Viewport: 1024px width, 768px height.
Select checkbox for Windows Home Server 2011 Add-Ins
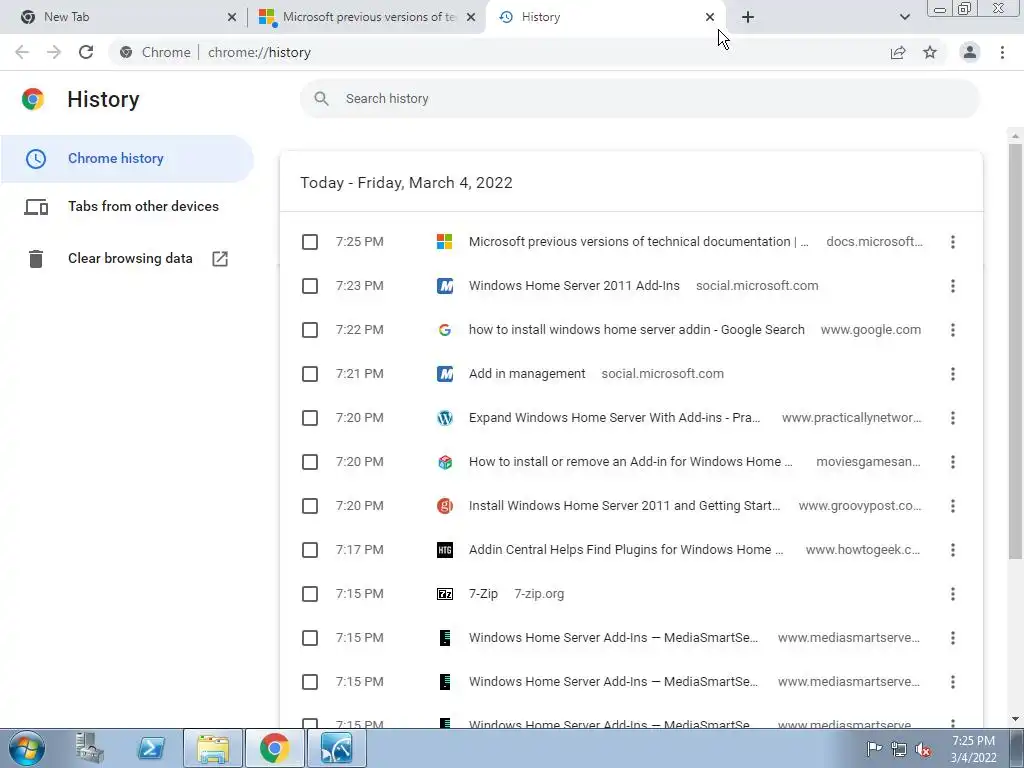tap(310, 286)
